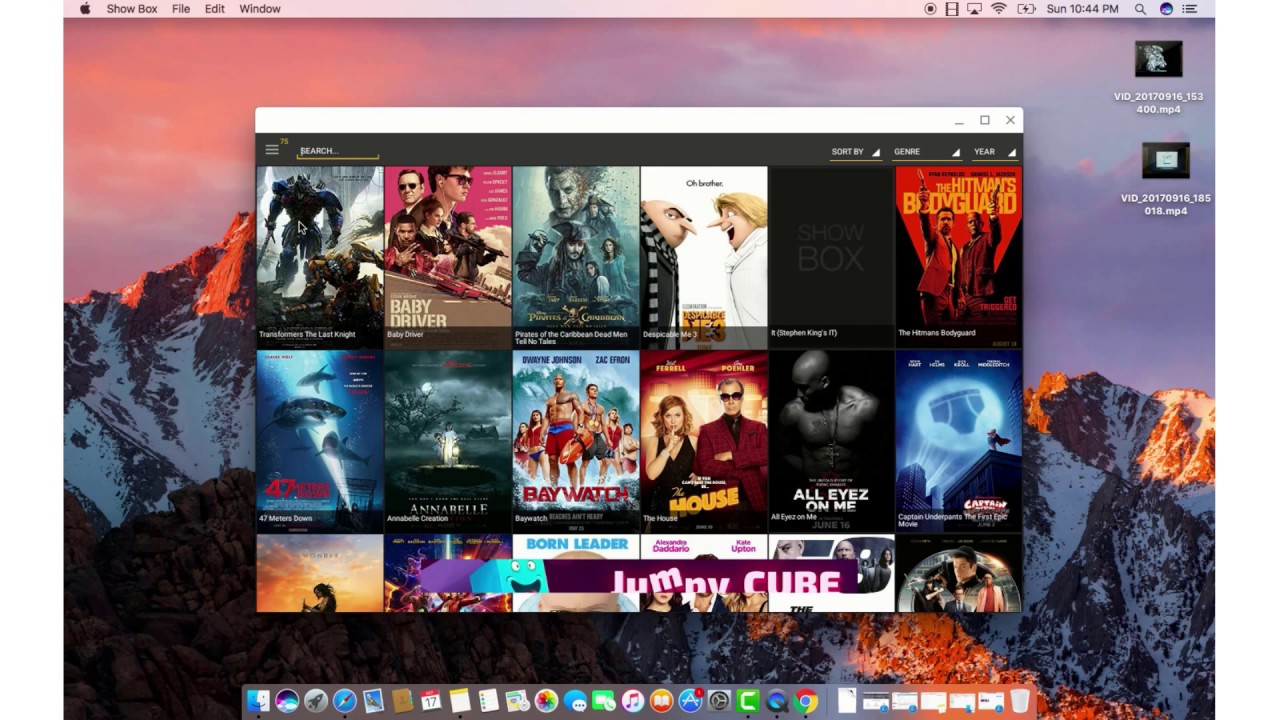Launch Photos from the dock

click(x=546, y=701)
